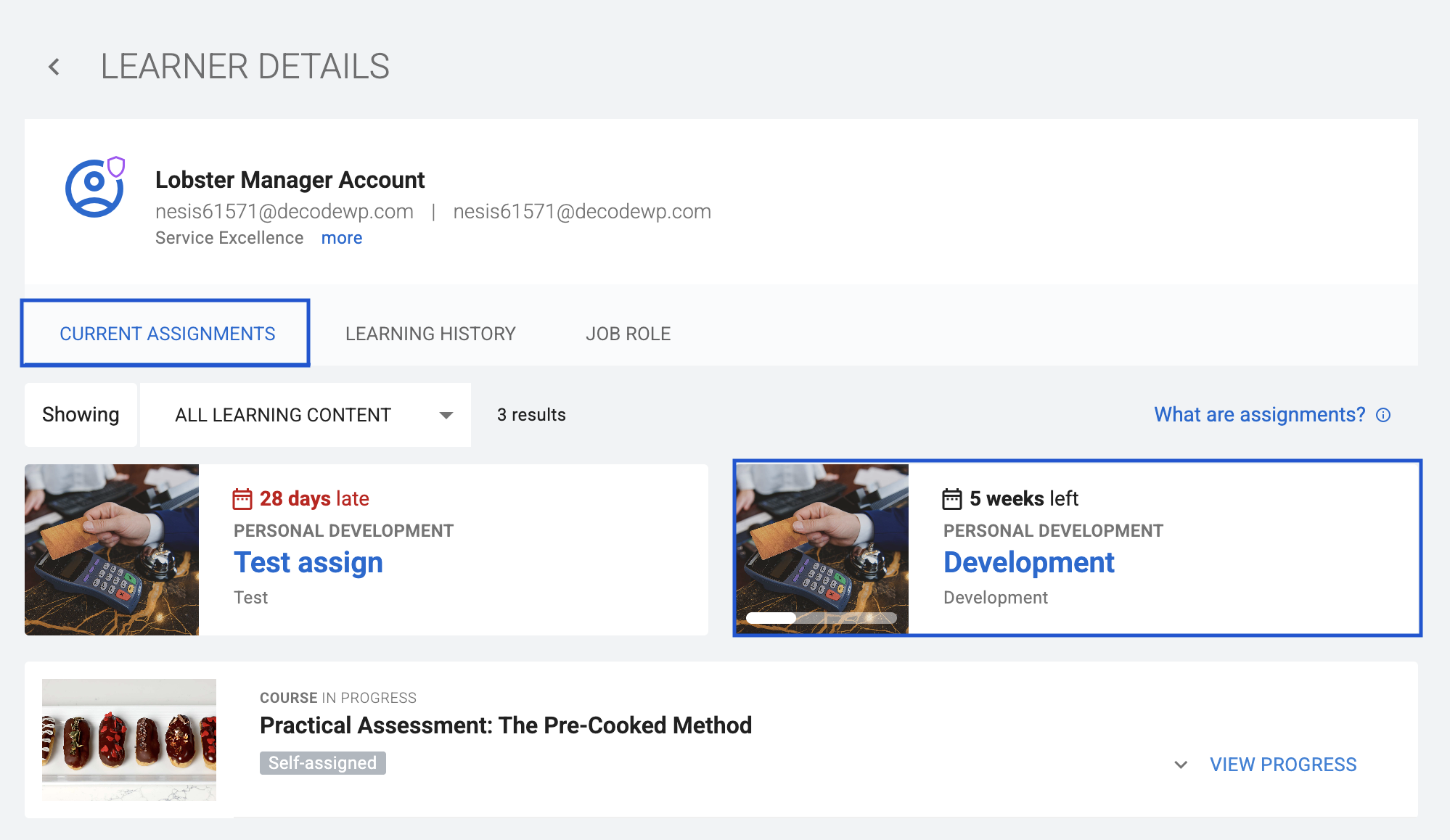Click the red calendar icon for late assignment

pyautogui.click(x=242, y=499)
